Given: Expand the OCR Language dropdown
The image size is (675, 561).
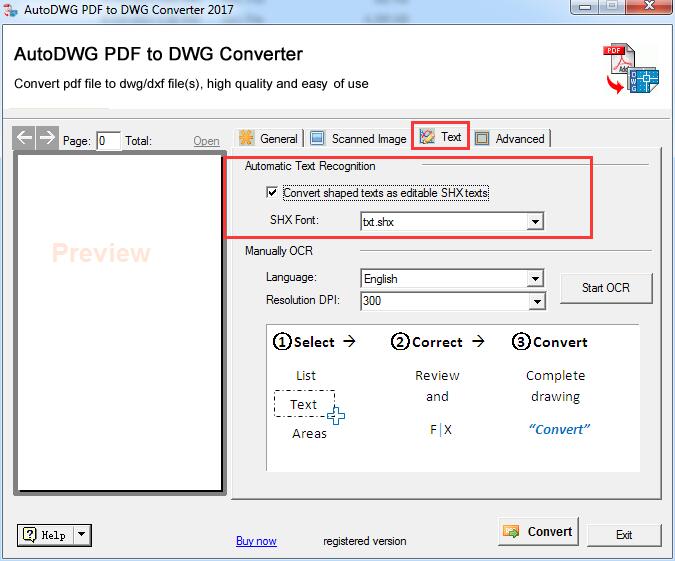Looking at the screenshot, I should [x=535, y=279].
